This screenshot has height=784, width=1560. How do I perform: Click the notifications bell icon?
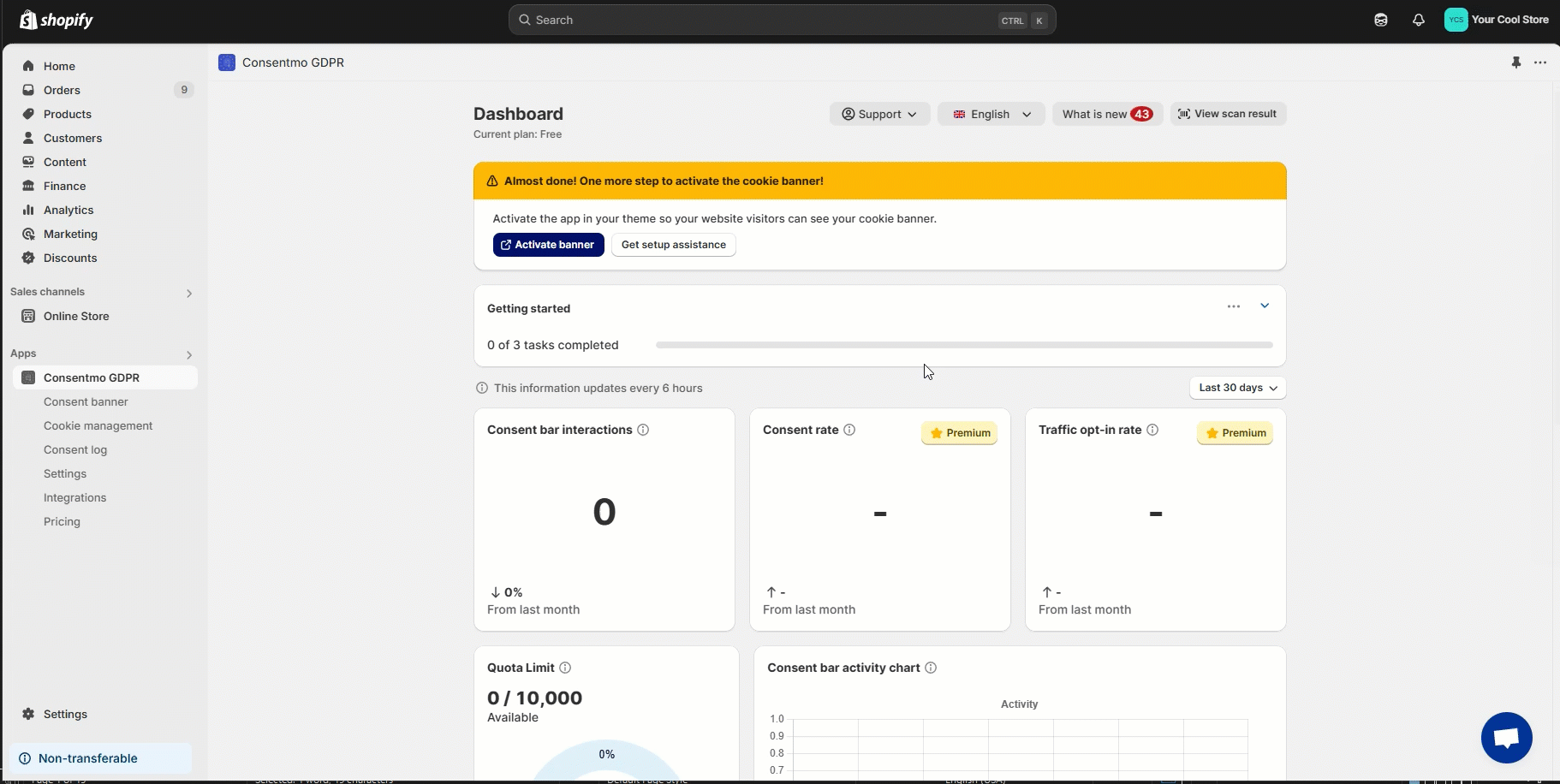click(1419, 20)
